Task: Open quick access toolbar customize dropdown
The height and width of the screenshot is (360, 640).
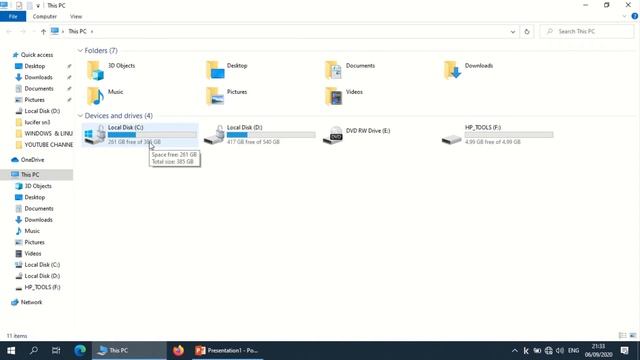Action: click(x=38, y=6)
